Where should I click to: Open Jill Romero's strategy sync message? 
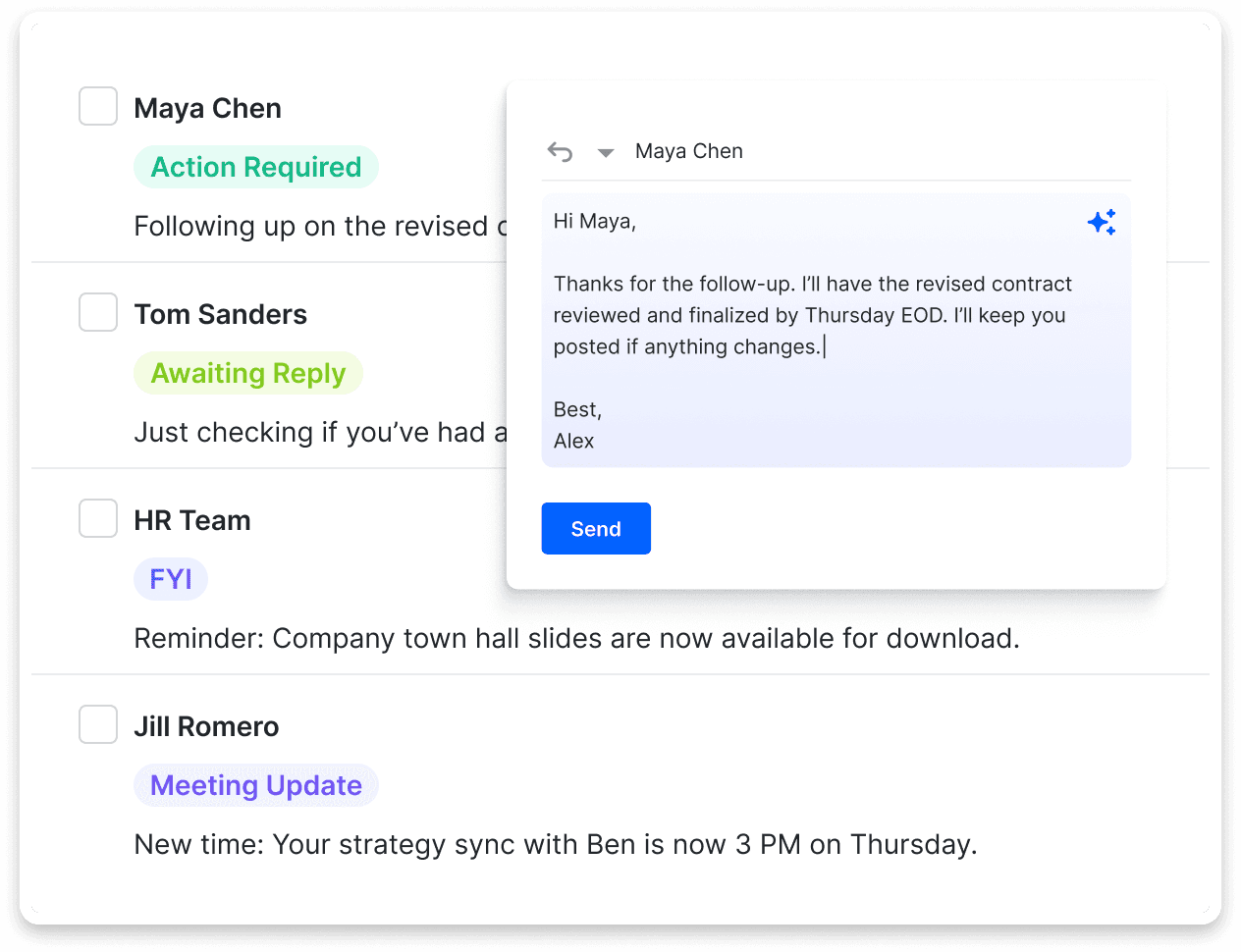555,845
